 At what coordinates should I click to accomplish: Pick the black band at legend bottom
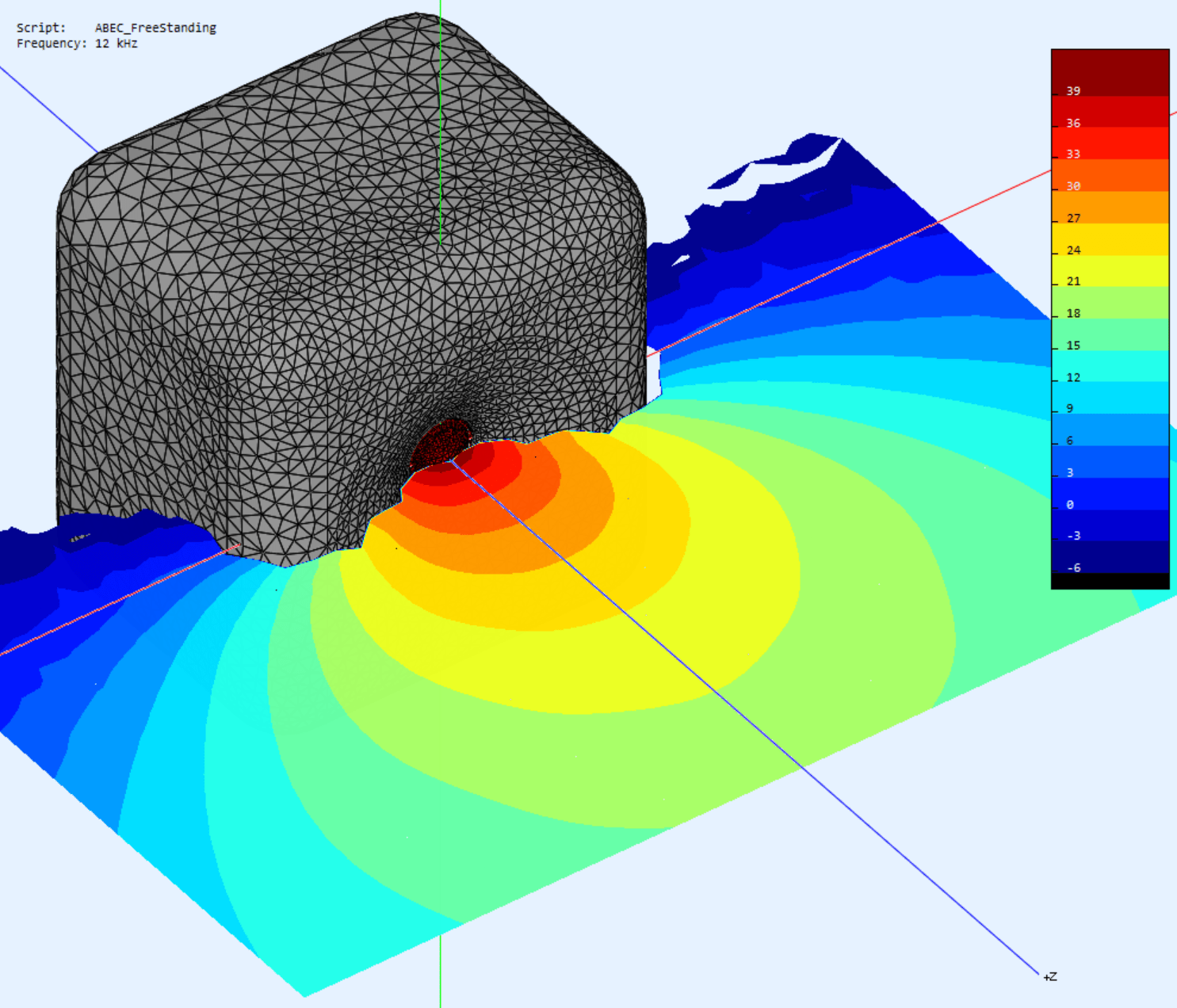[x=1110, y=581]
